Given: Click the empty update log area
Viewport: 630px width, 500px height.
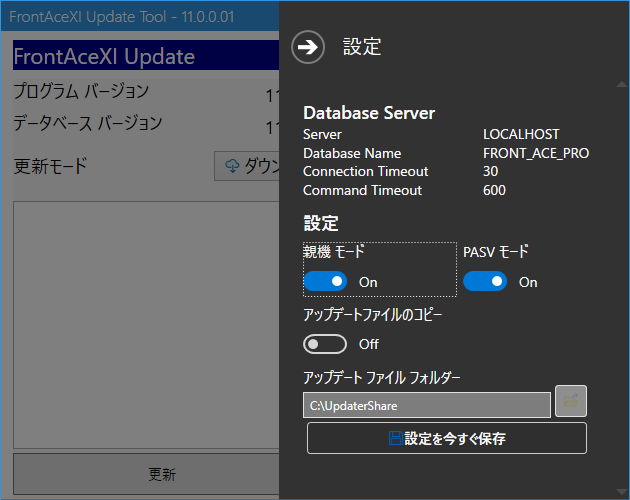Looking at the screenshot, I should tap(145, 320).
